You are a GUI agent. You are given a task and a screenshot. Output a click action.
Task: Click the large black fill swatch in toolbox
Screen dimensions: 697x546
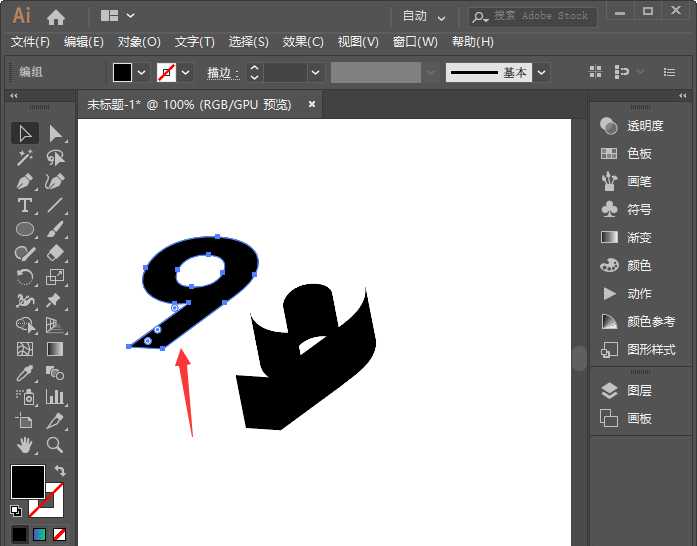click(27, 482)
